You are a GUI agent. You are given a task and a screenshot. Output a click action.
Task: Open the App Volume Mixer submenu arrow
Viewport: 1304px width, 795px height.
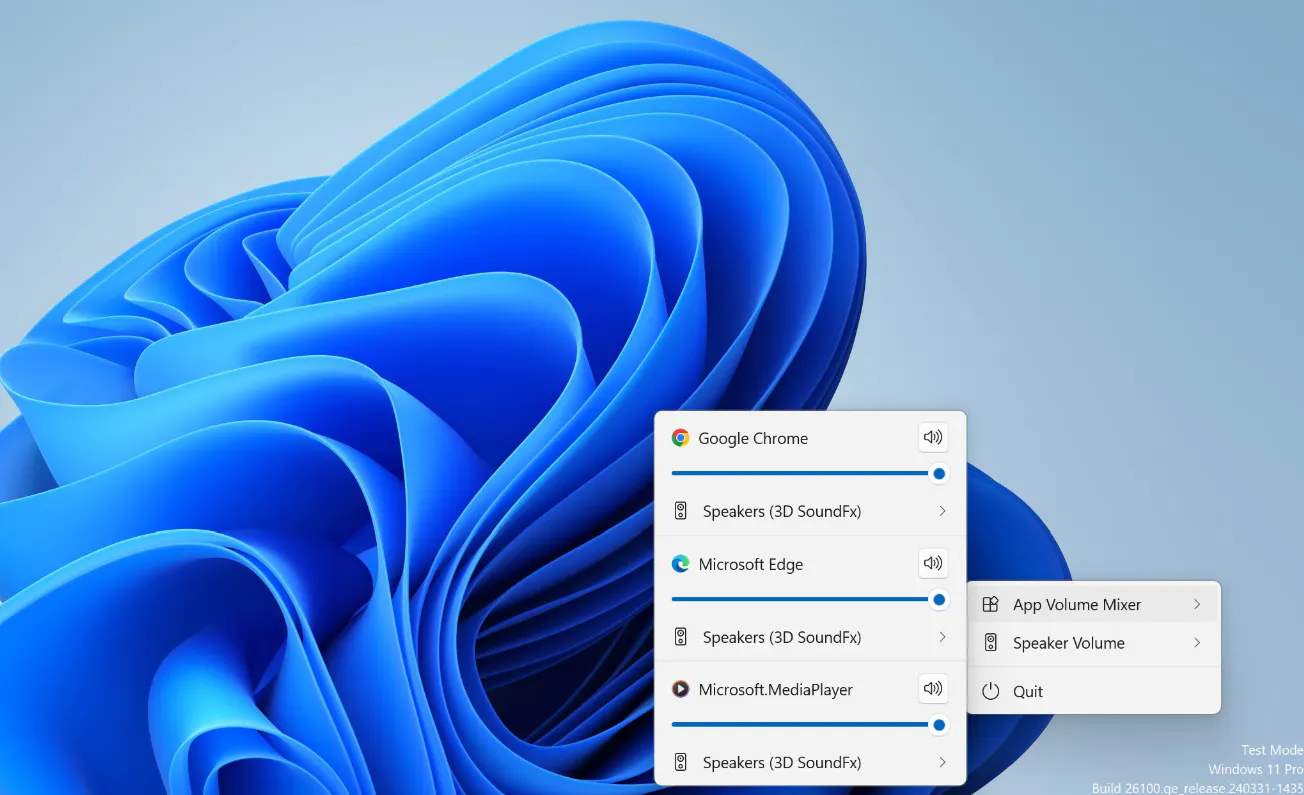pos(1197,604)
